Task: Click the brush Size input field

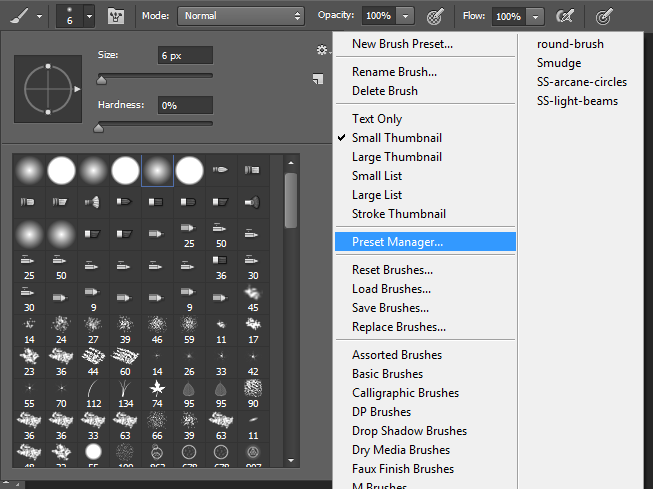Action: tap(184, 55)
